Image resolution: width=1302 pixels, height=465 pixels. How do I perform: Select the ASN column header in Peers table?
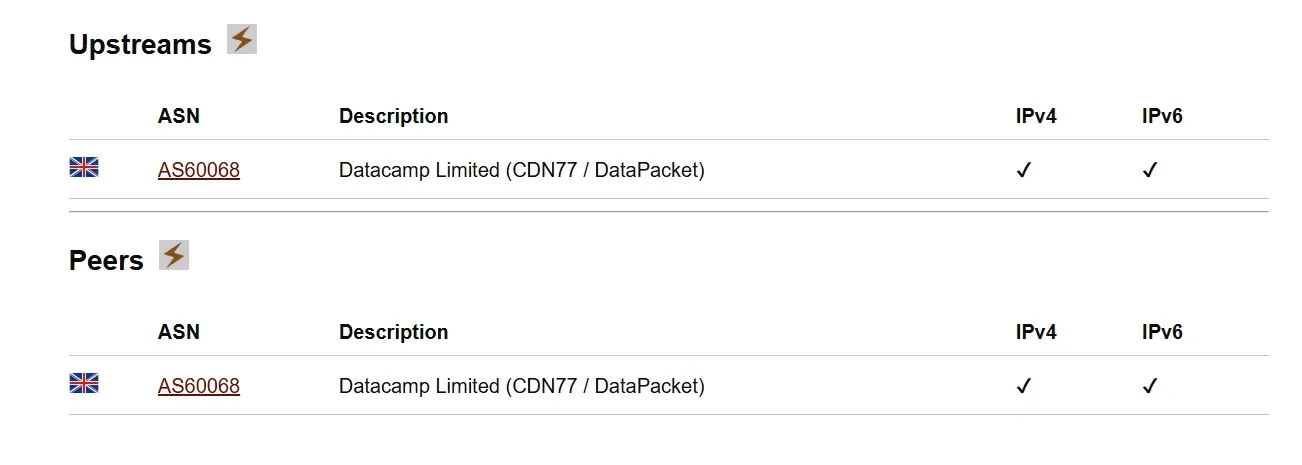(179, 332)
